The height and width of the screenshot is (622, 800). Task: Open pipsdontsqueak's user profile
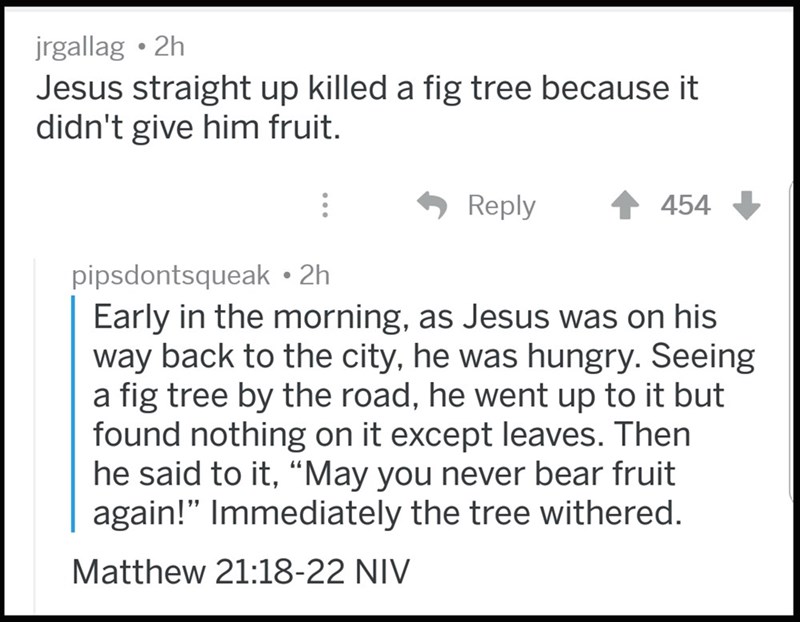click(170, 274)
